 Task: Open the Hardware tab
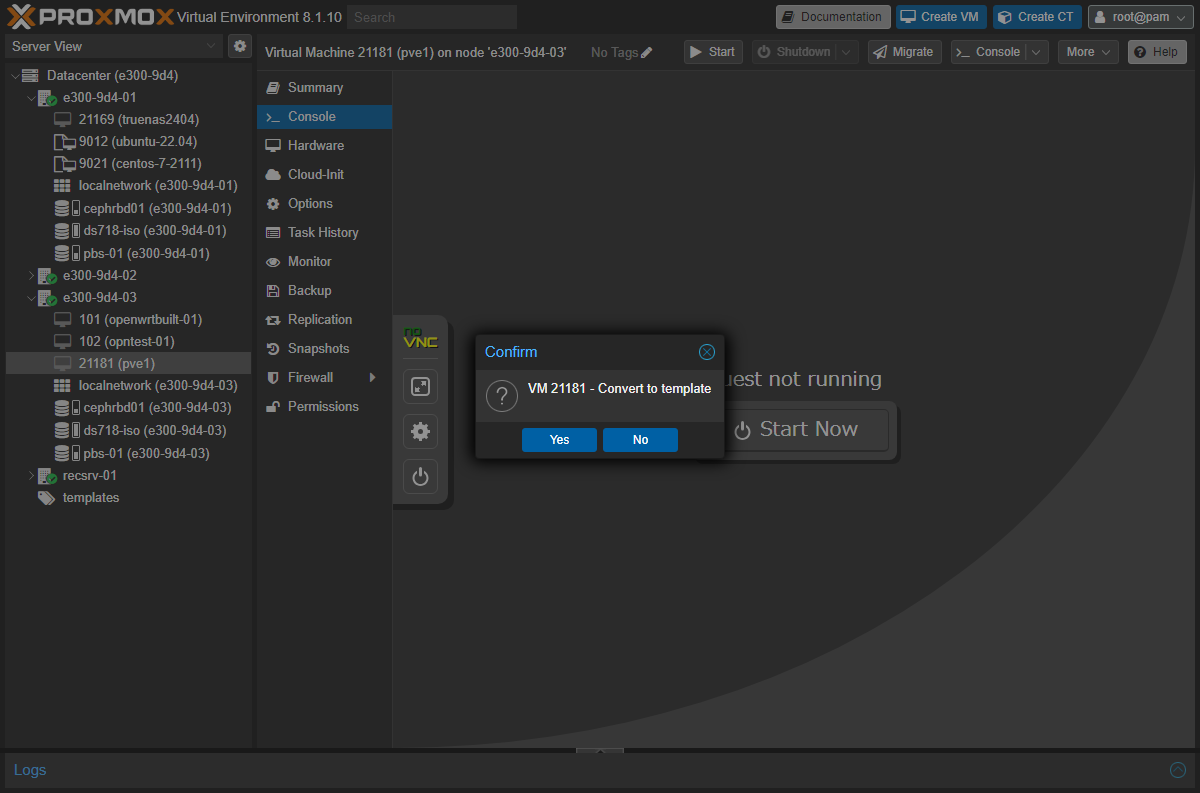click(324, 146)
